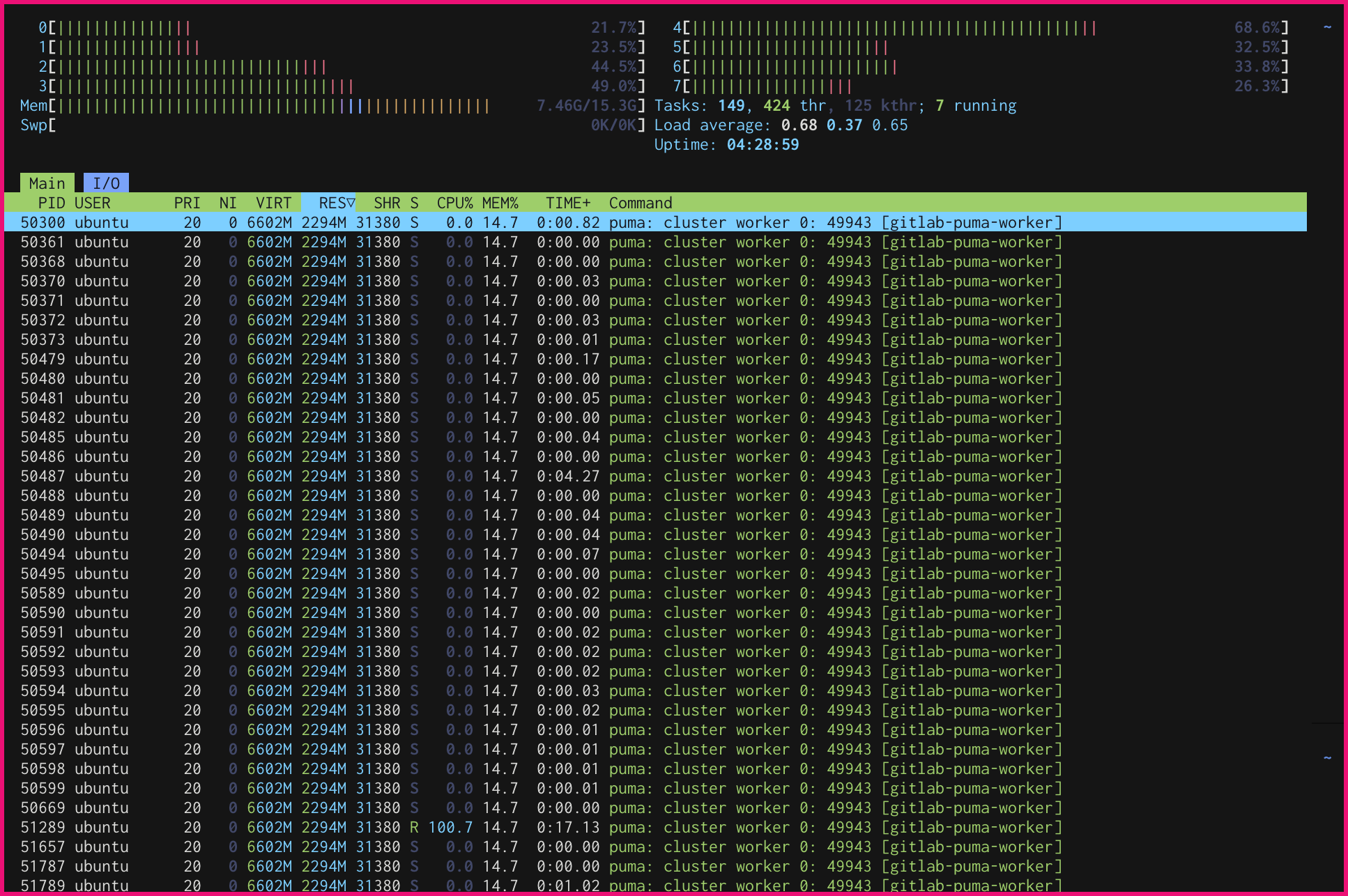Select process row with PID 50595
The width and height of the screenshot is (1348, 896).
coord(655,710)
